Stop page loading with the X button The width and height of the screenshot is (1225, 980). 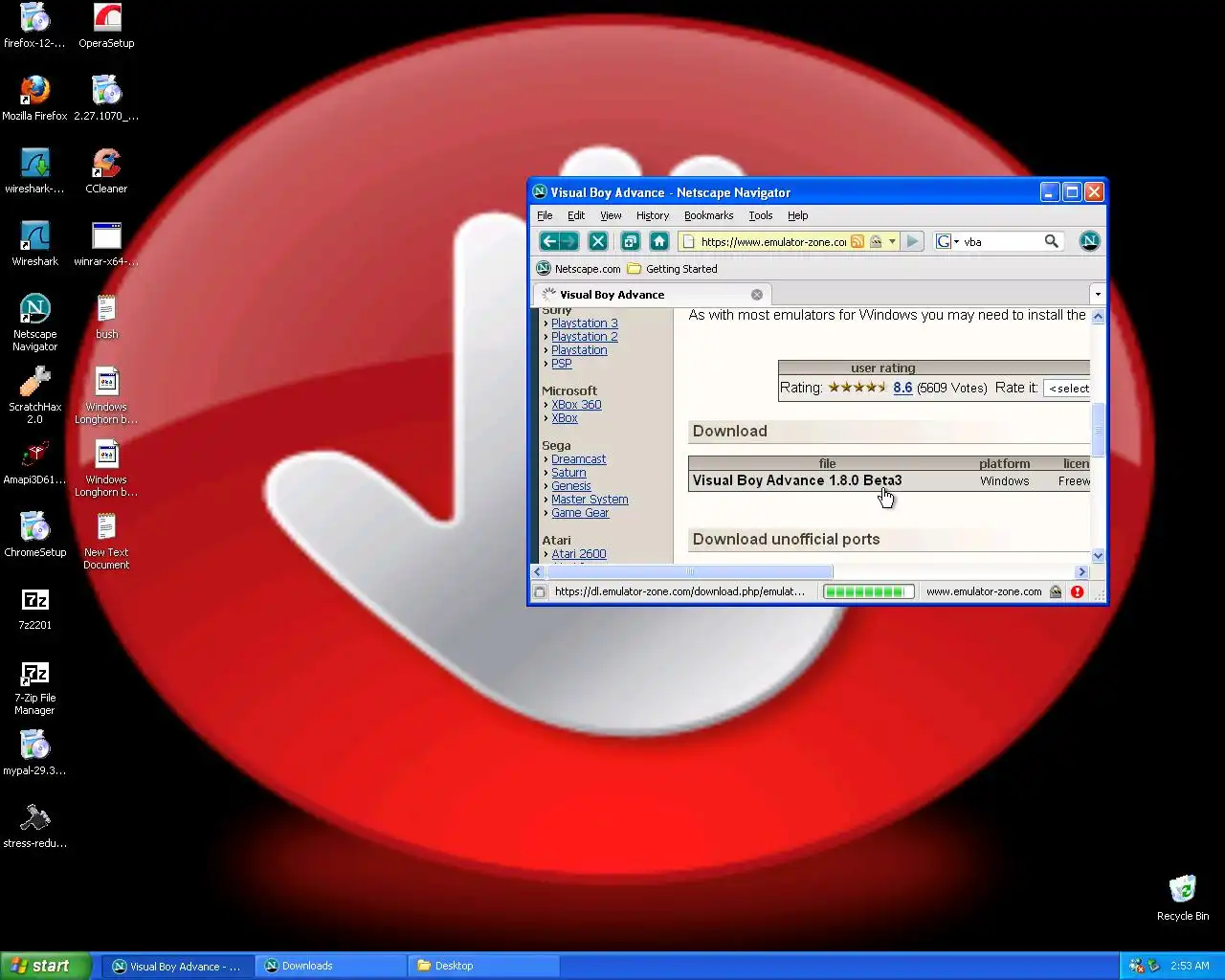click(598, 241)
